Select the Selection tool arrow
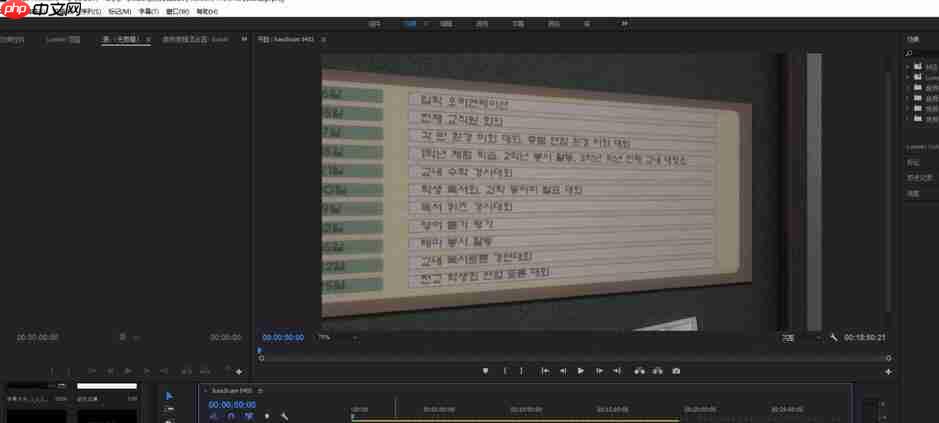The image size is (939, 423). (169, 396)
